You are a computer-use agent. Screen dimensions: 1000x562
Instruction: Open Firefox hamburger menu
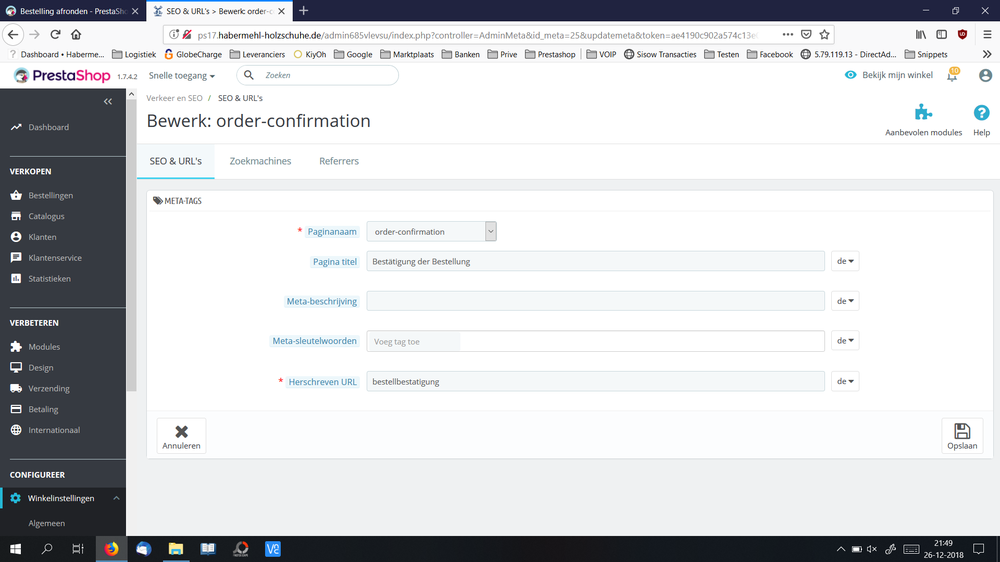(987, 34)
